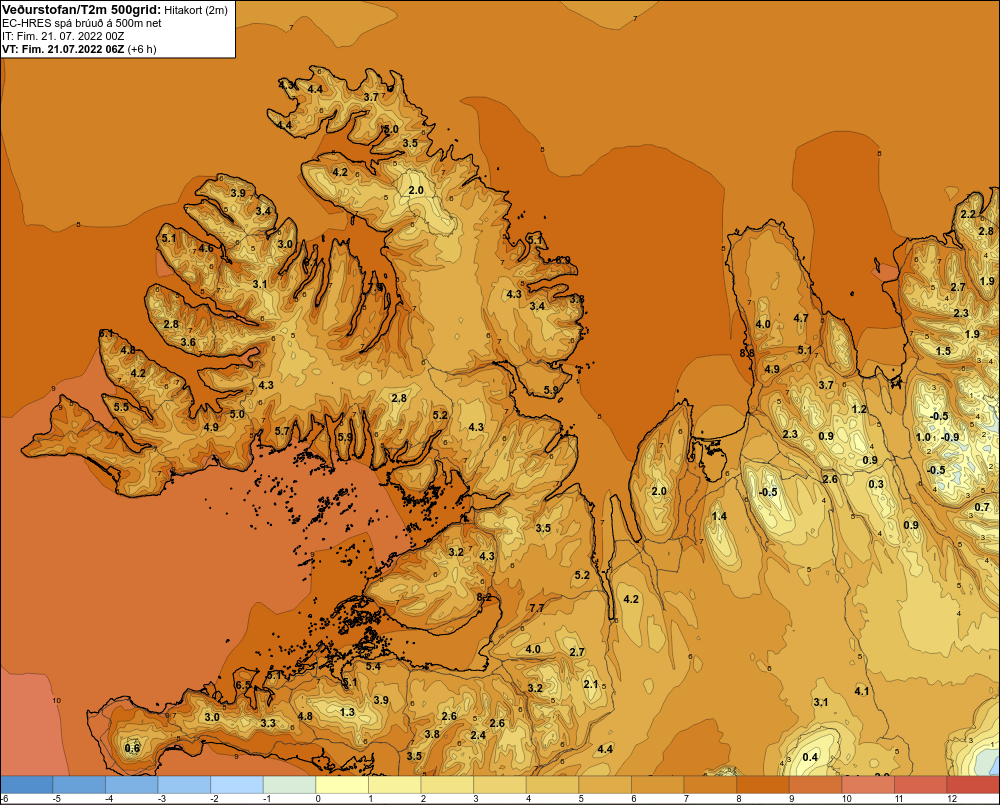Pick the legend color between -2 and -1
1000x805 pixels.
pos(237,785)
